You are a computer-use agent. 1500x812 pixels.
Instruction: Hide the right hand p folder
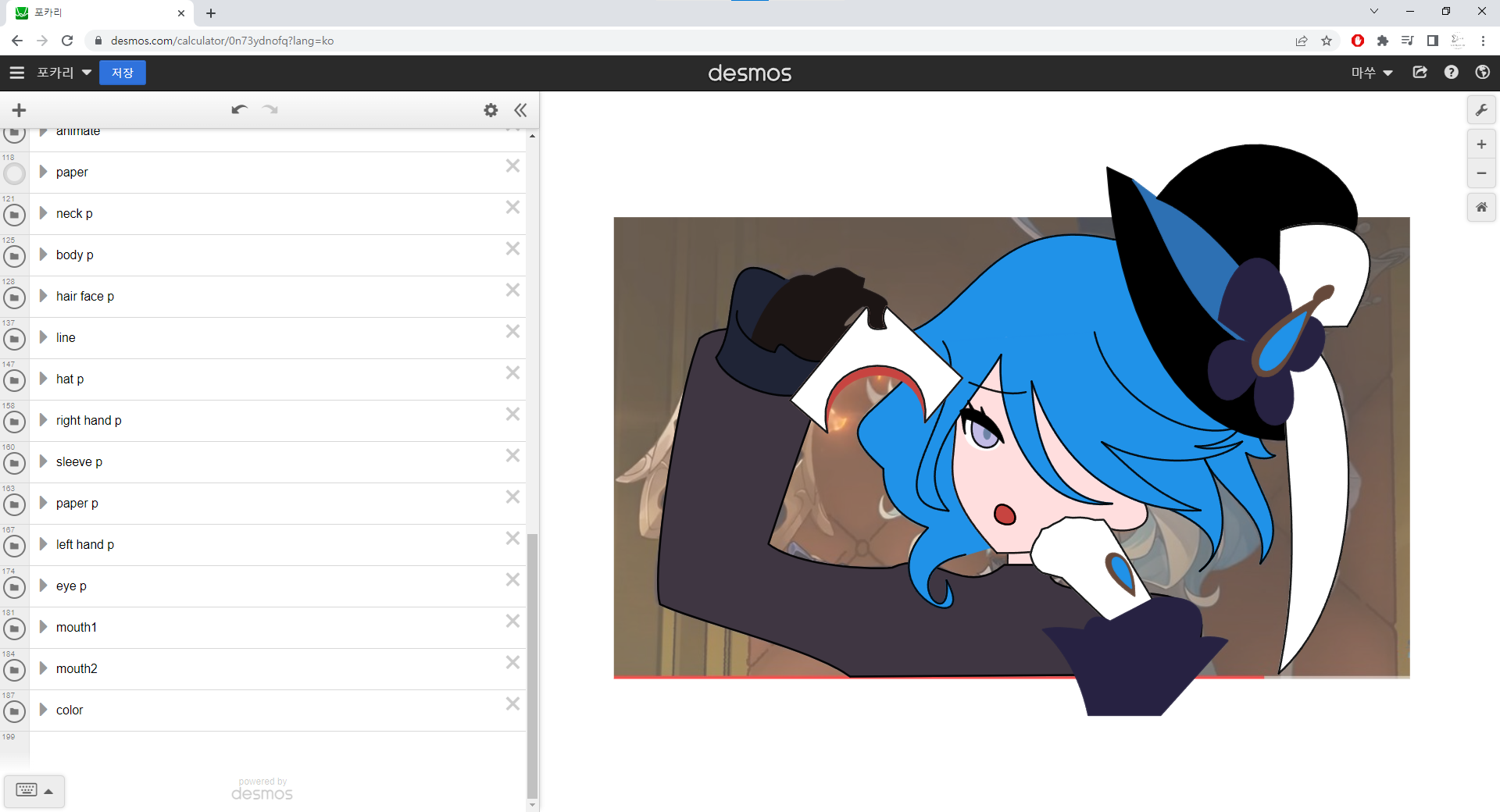[x=14, y=422]
